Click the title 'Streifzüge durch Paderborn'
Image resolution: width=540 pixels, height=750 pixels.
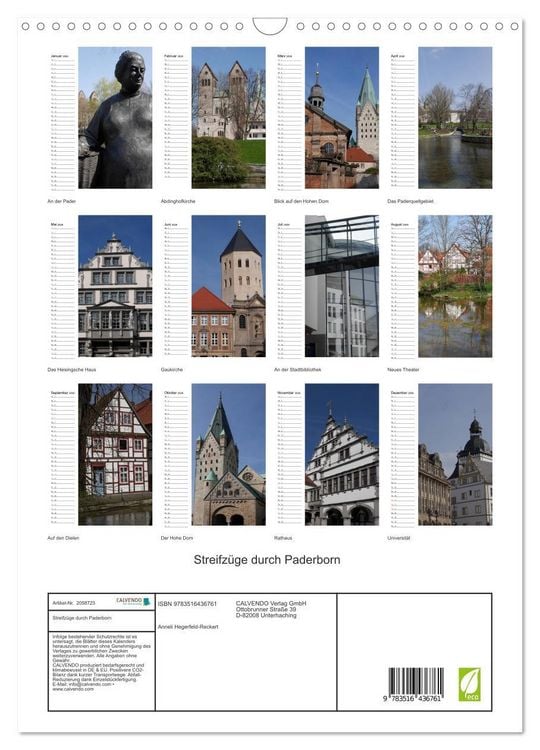coord(267,560)
